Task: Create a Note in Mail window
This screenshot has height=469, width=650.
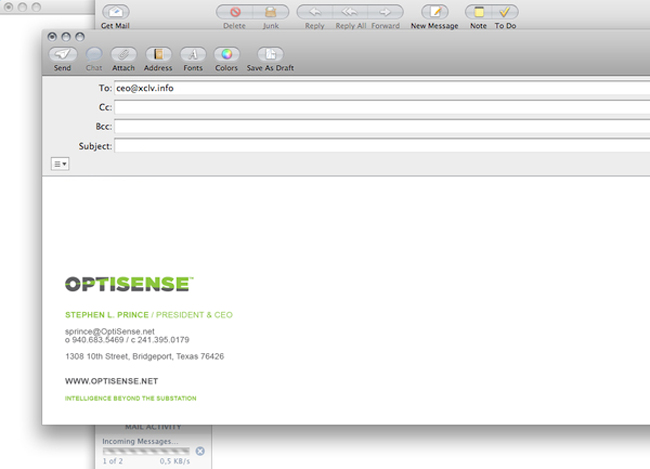Action: click(x=478, y=12)
